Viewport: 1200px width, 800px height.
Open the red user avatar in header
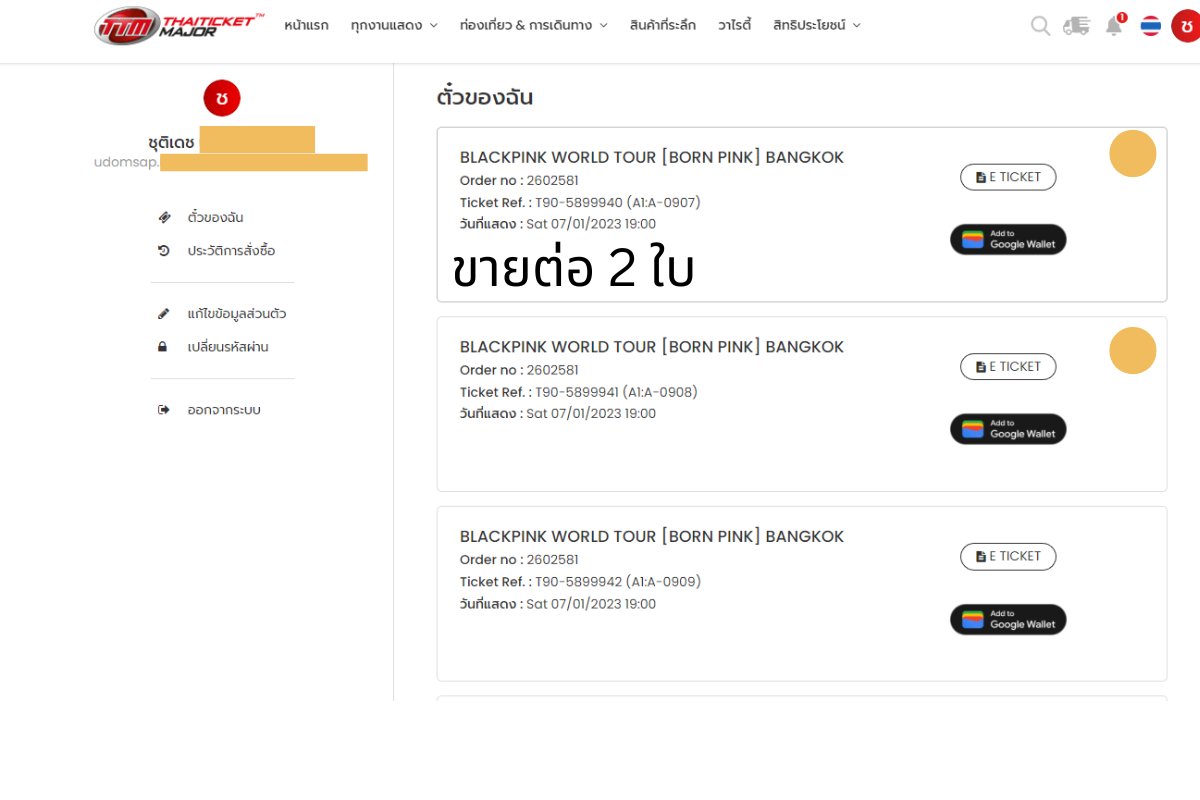[x=1186, y=25]
